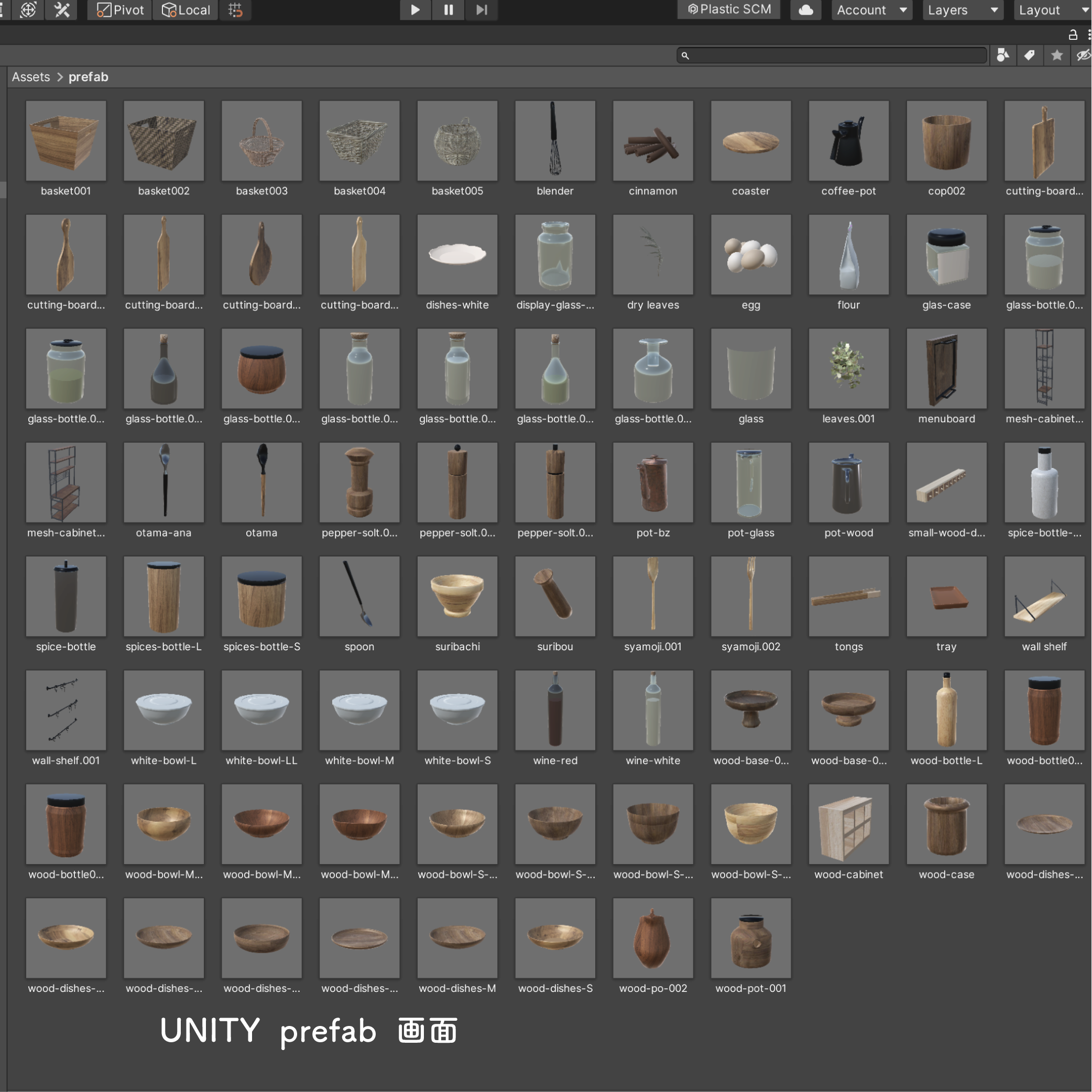Click the Unity cloud services icon

(805, 10)
